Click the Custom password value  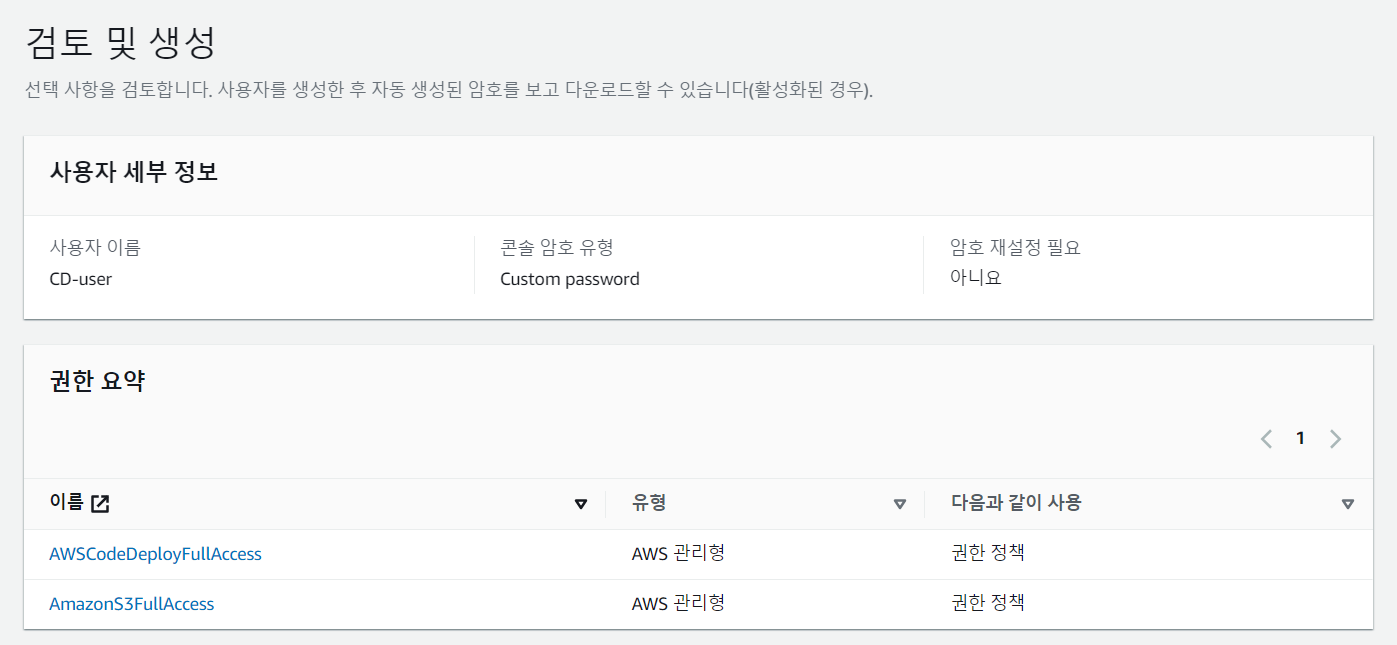[x=570, y=279]
